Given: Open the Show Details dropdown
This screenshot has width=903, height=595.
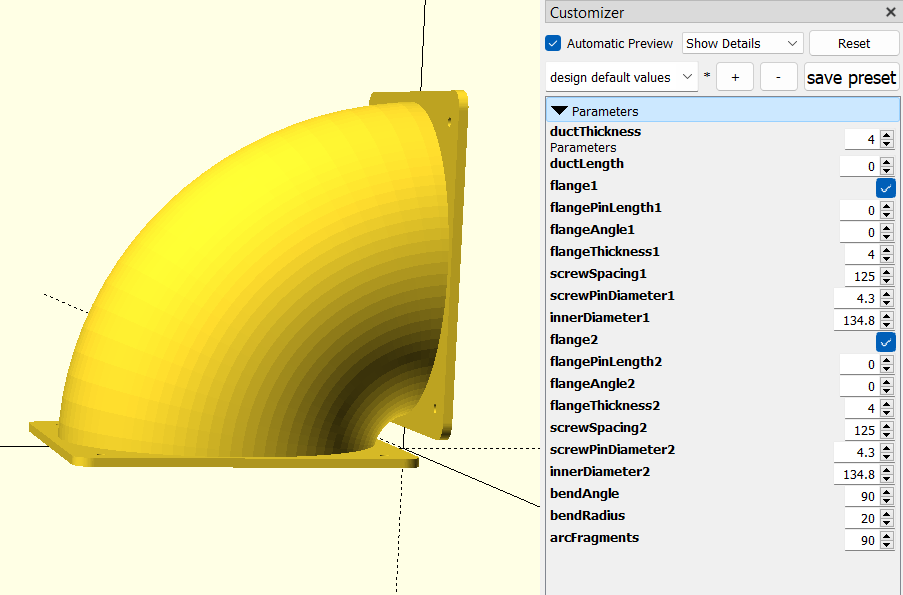Looking at the screenshot, I should pyautogui.click(x=742, y=43).
